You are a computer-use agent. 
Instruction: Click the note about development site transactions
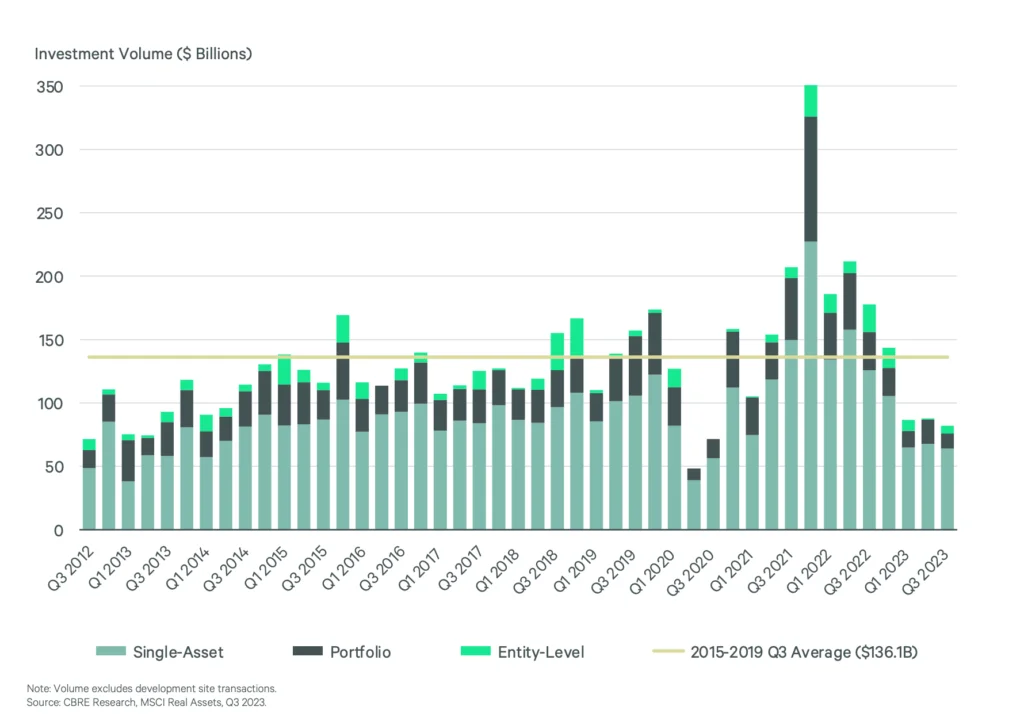click(152, 689)
